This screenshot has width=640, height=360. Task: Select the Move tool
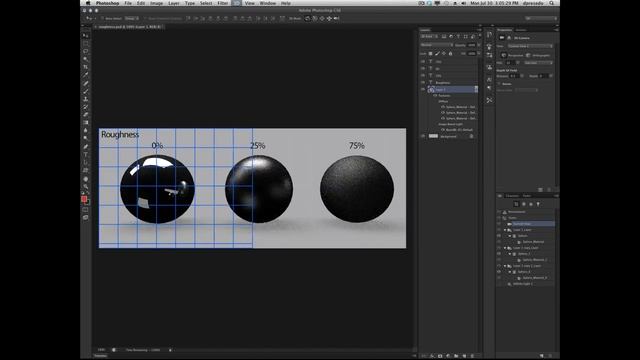coord(86,36)
